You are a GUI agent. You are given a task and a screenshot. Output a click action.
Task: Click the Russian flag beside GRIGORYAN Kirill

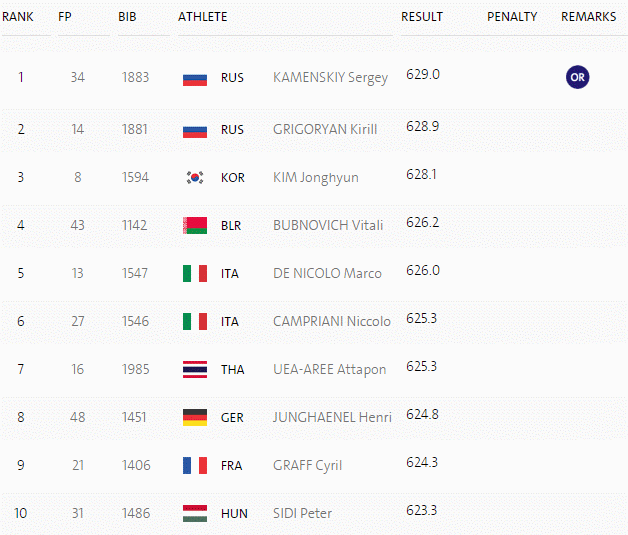tap(195, 132)
